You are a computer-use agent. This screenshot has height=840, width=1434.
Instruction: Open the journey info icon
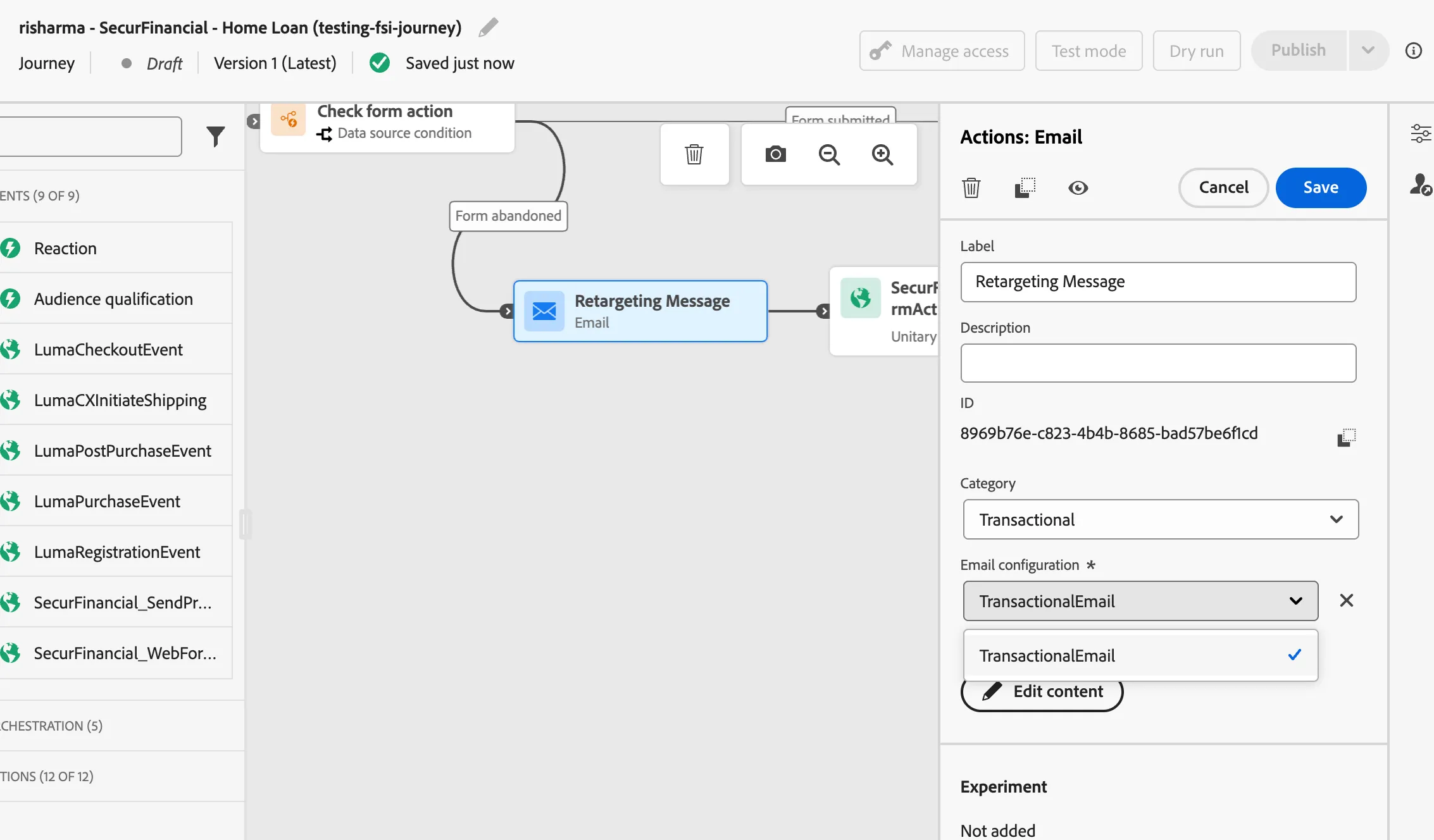point(1413,51)
